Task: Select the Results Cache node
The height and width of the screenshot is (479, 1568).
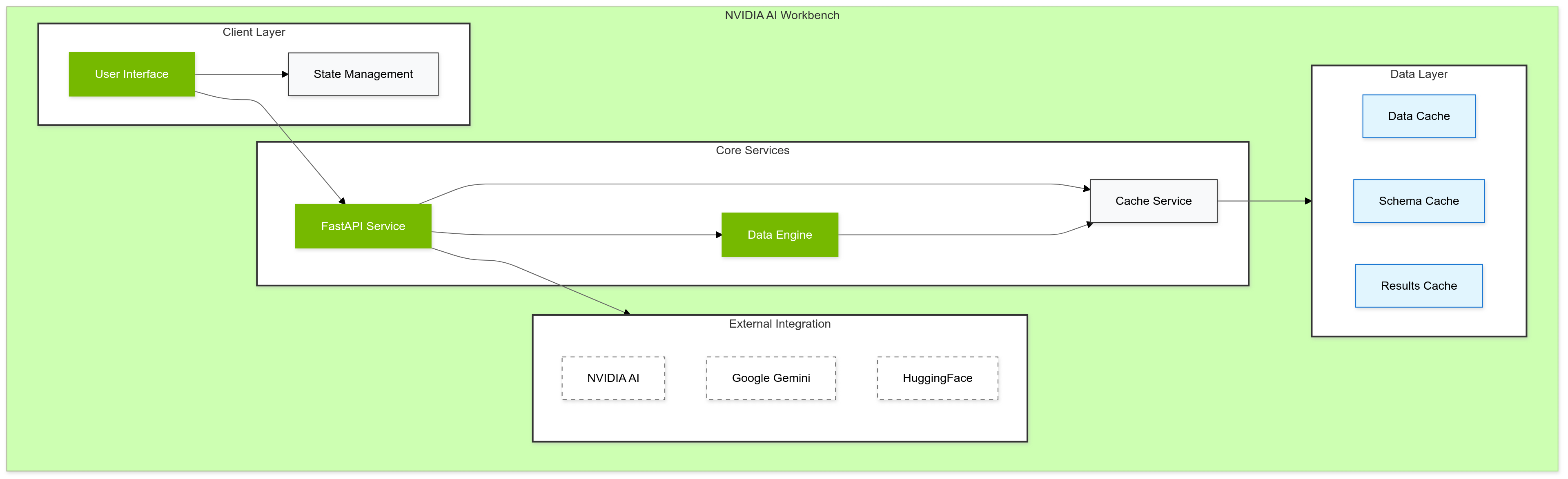Action: point(1418,286)
